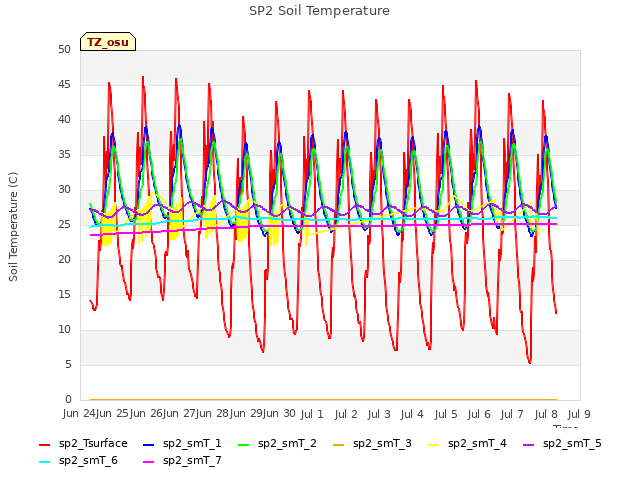640x480 pixels.
Task: Click the magenta sp2_smT_7 legend swatch
Action: click(x=149, y=462)
